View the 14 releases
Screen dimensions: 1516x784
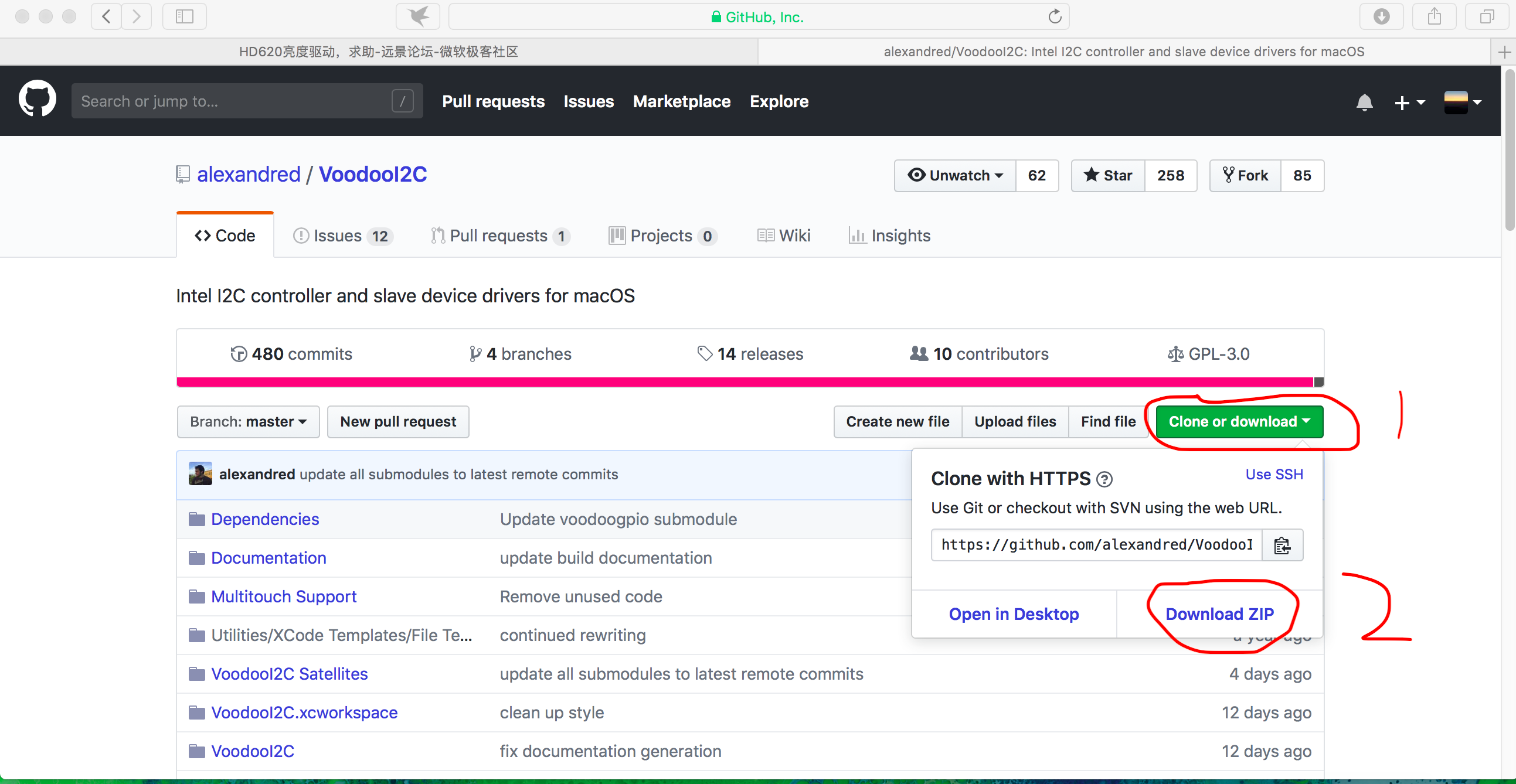pos(750,353)
